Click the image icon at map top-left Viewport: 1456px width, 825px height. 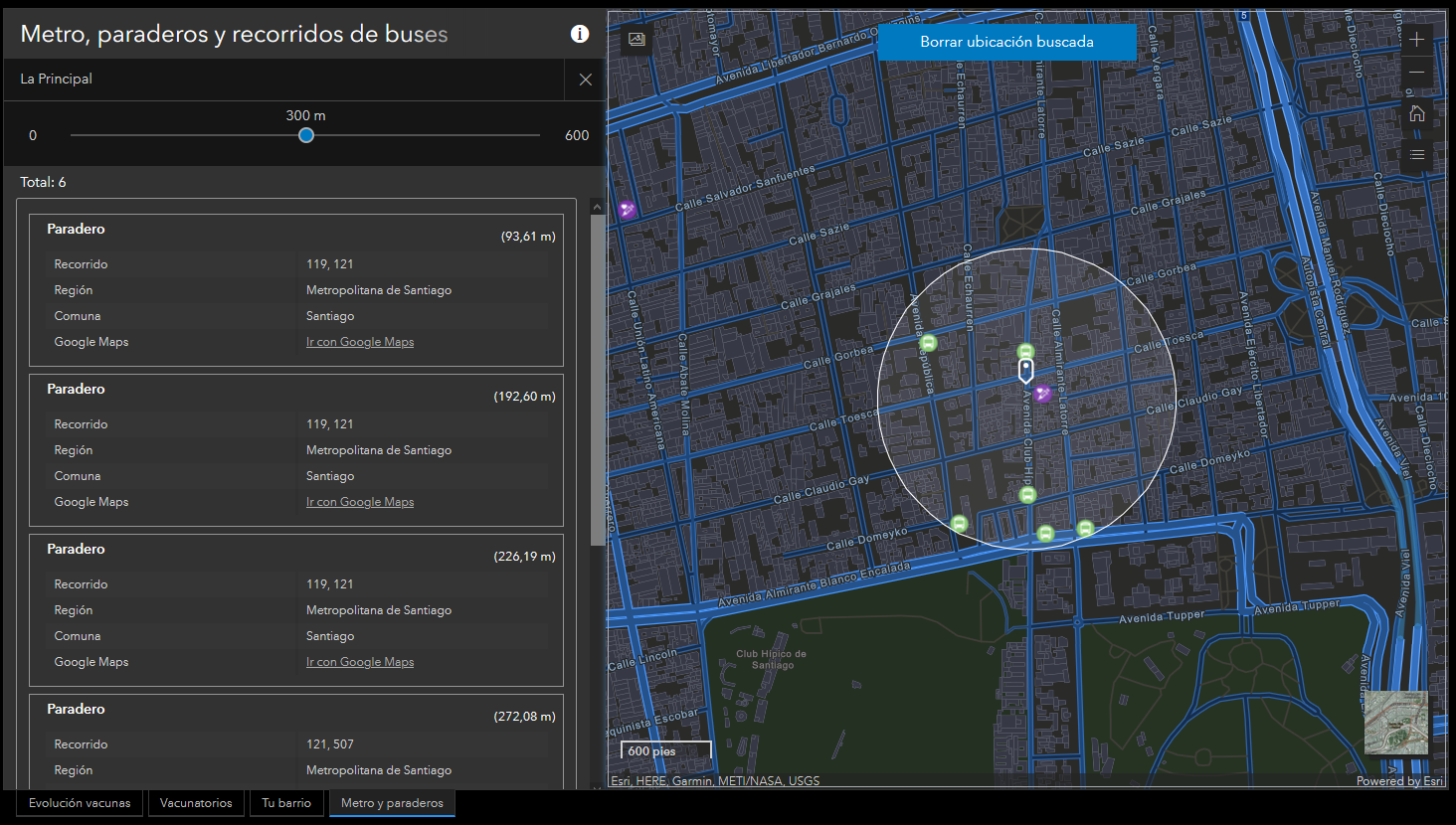click(637, 40)
